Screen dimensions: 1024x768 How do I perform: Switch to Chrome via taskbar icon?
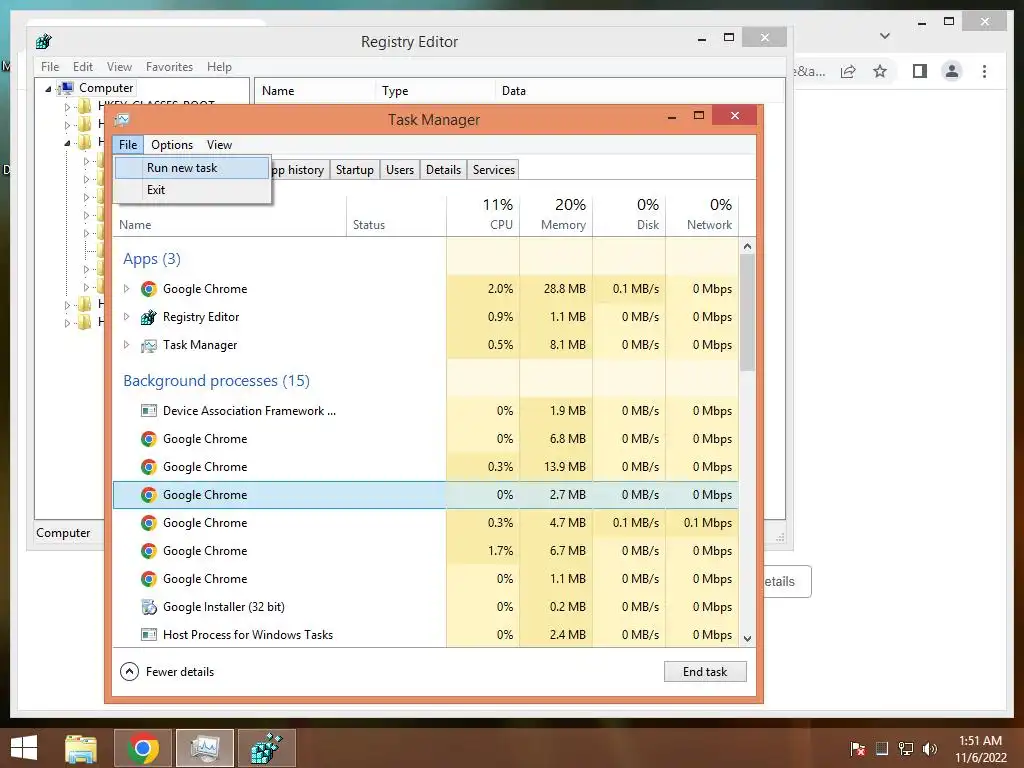143,748
